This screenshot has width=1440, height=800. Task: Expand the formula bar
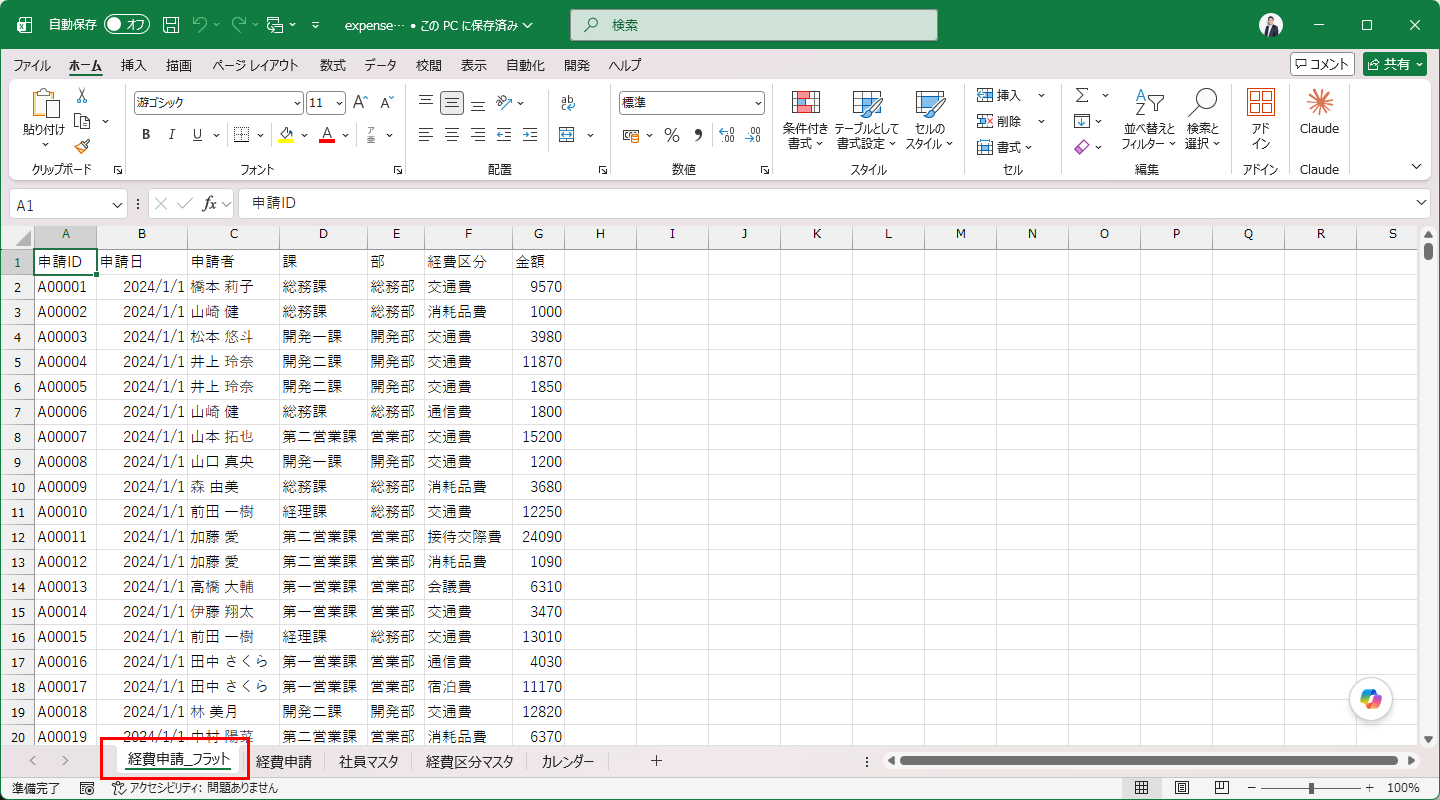point(1422,203)
